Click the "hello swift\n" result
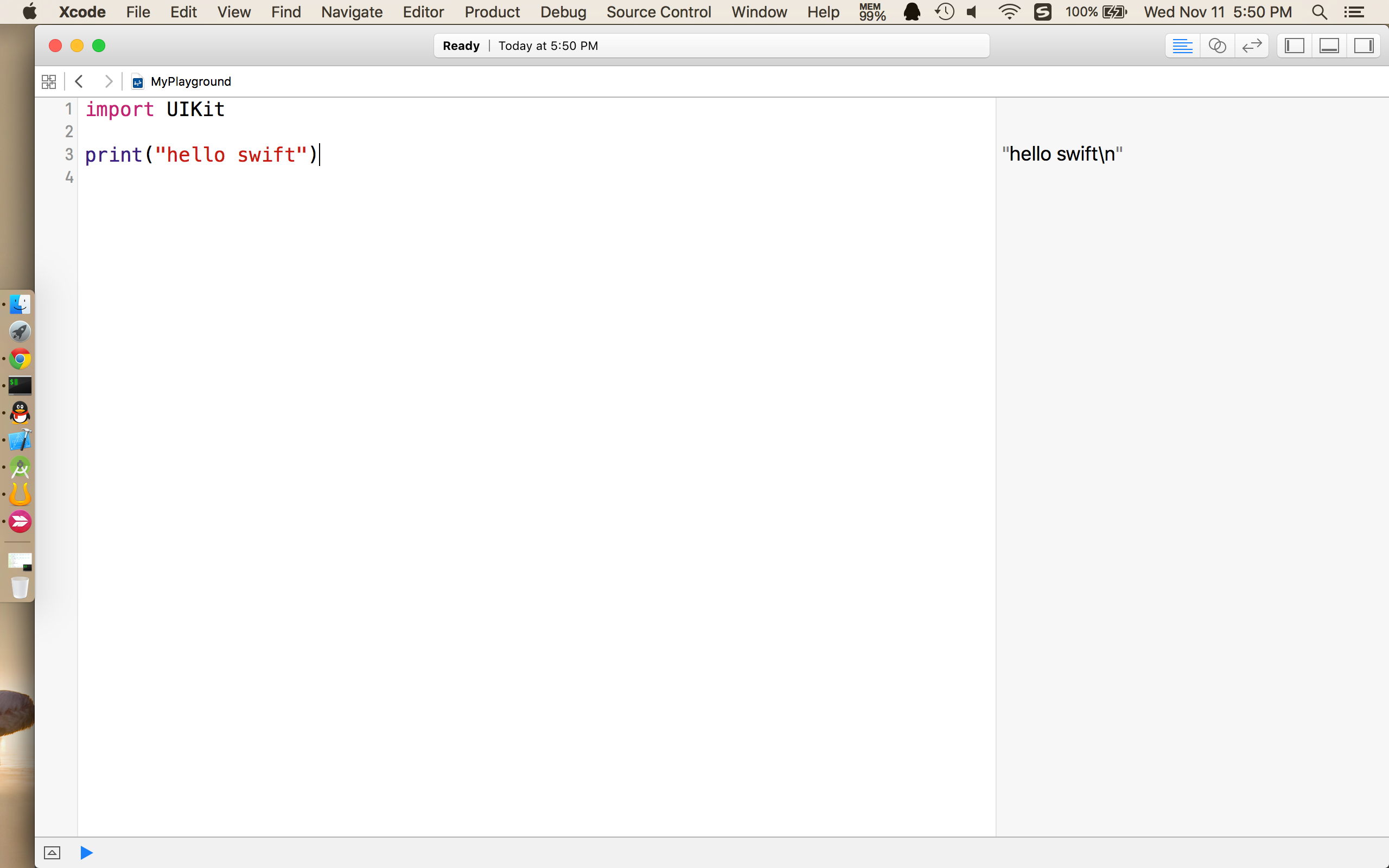Image resolution: width=1389 pixels, height=868 pixels. (x=1062, y=154)
